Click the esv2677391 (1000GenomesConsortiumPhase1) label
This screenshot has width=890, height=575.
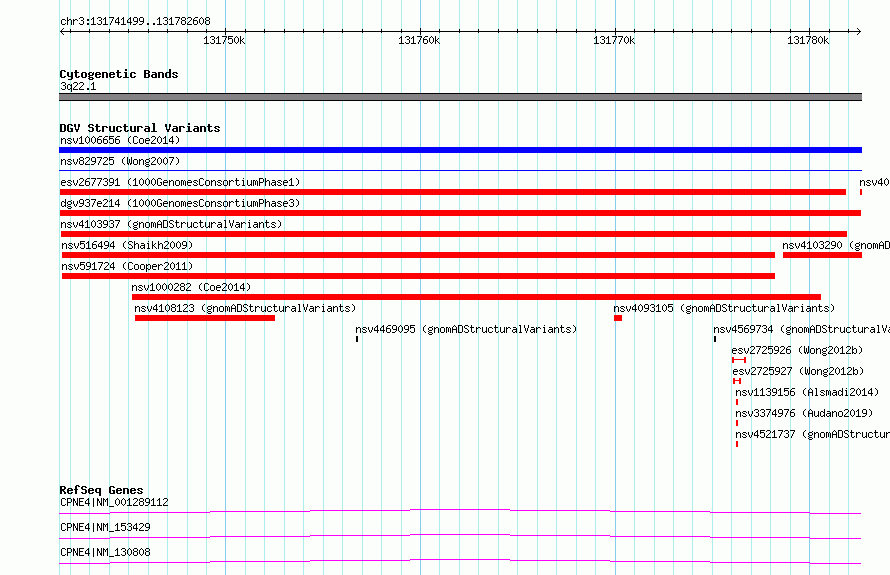click(x=180, y=182)
